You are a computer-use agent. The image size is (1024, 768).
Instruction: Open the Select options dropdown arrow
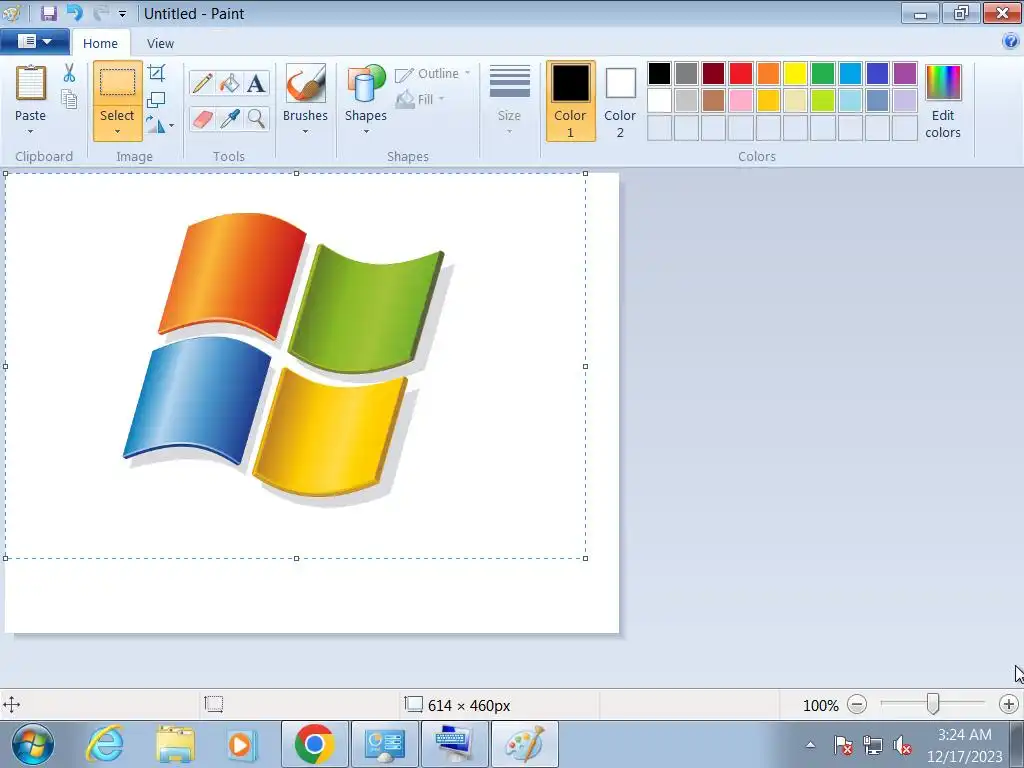point(118,132)
